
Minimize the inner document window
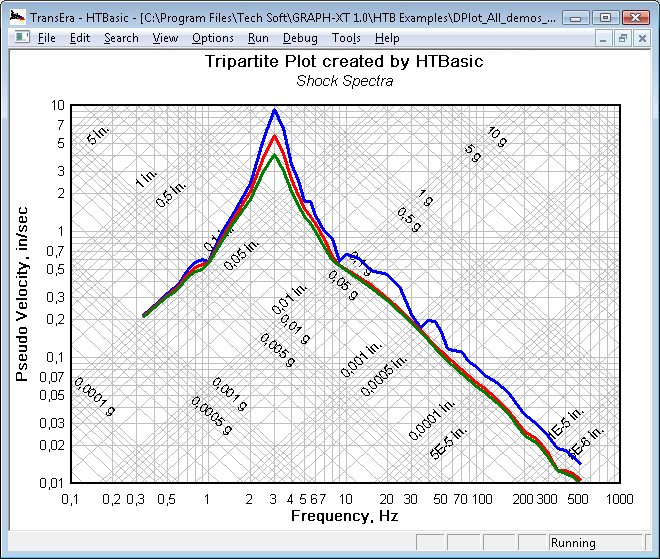point(603,39)
